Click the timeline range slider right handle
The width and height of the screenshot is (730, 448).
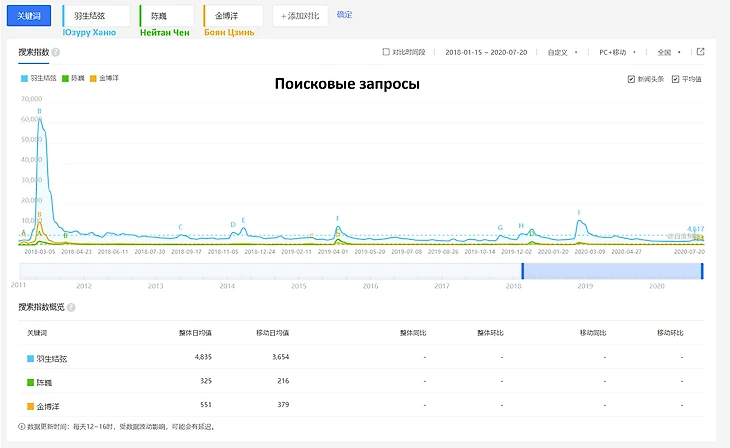coord(702,271)
